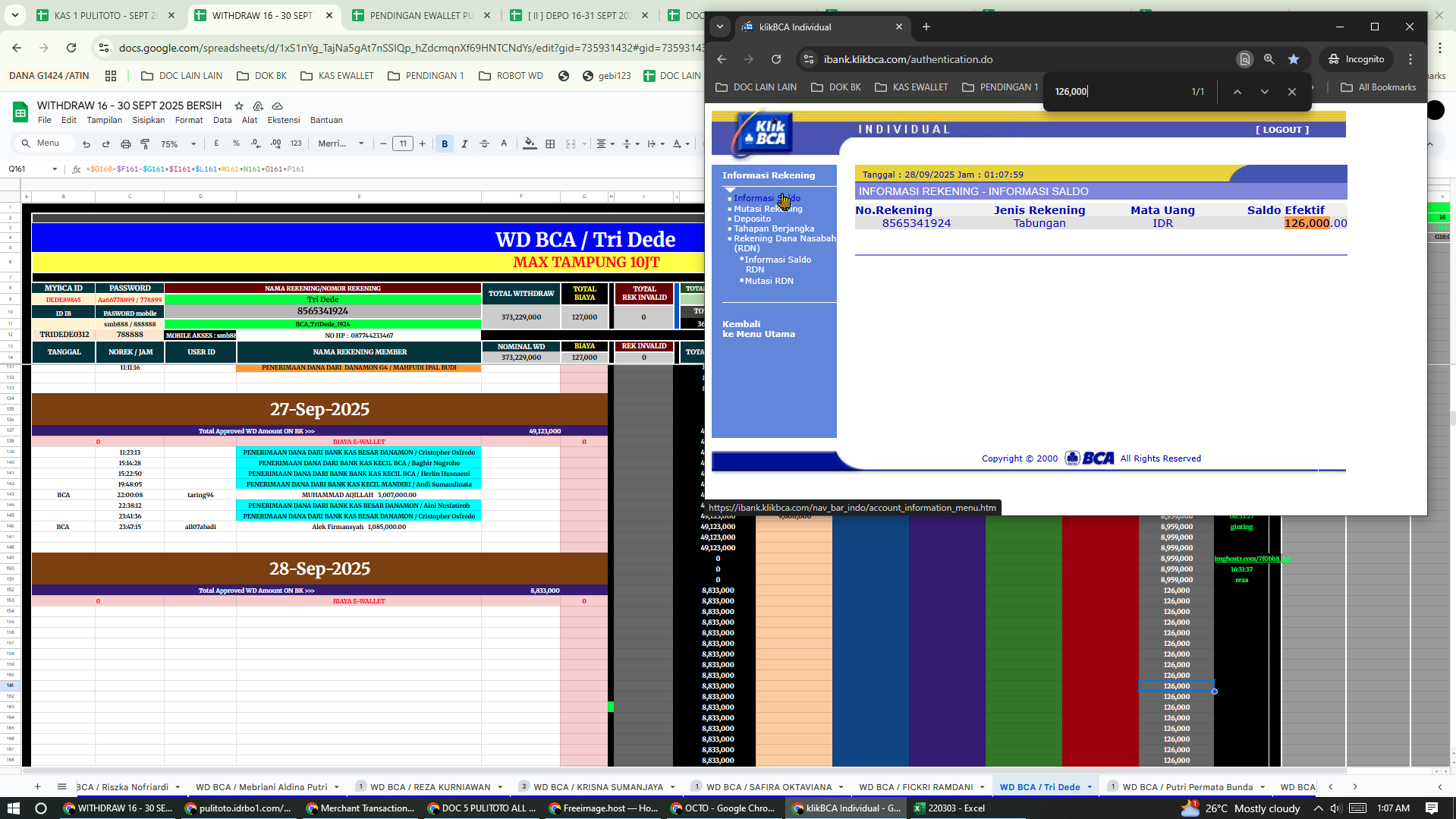Open WD BCA / Tri Dede tab dropdown
The height and width of the screenshot is (819, 1456).
[x=1090, y=787]
